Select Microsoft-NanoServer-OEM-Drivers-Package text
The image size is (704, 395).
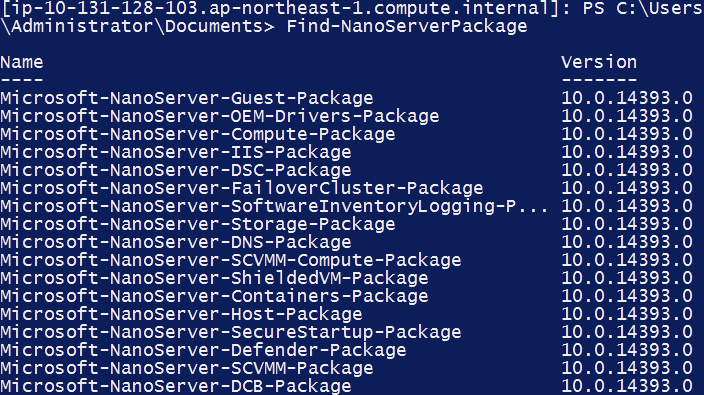pyautogui.click(x=220, y=116)
